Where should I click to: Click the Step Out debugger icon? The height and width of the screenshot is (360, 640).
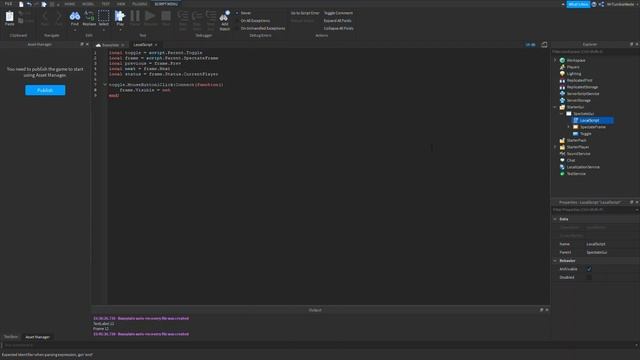click(211, 16)
